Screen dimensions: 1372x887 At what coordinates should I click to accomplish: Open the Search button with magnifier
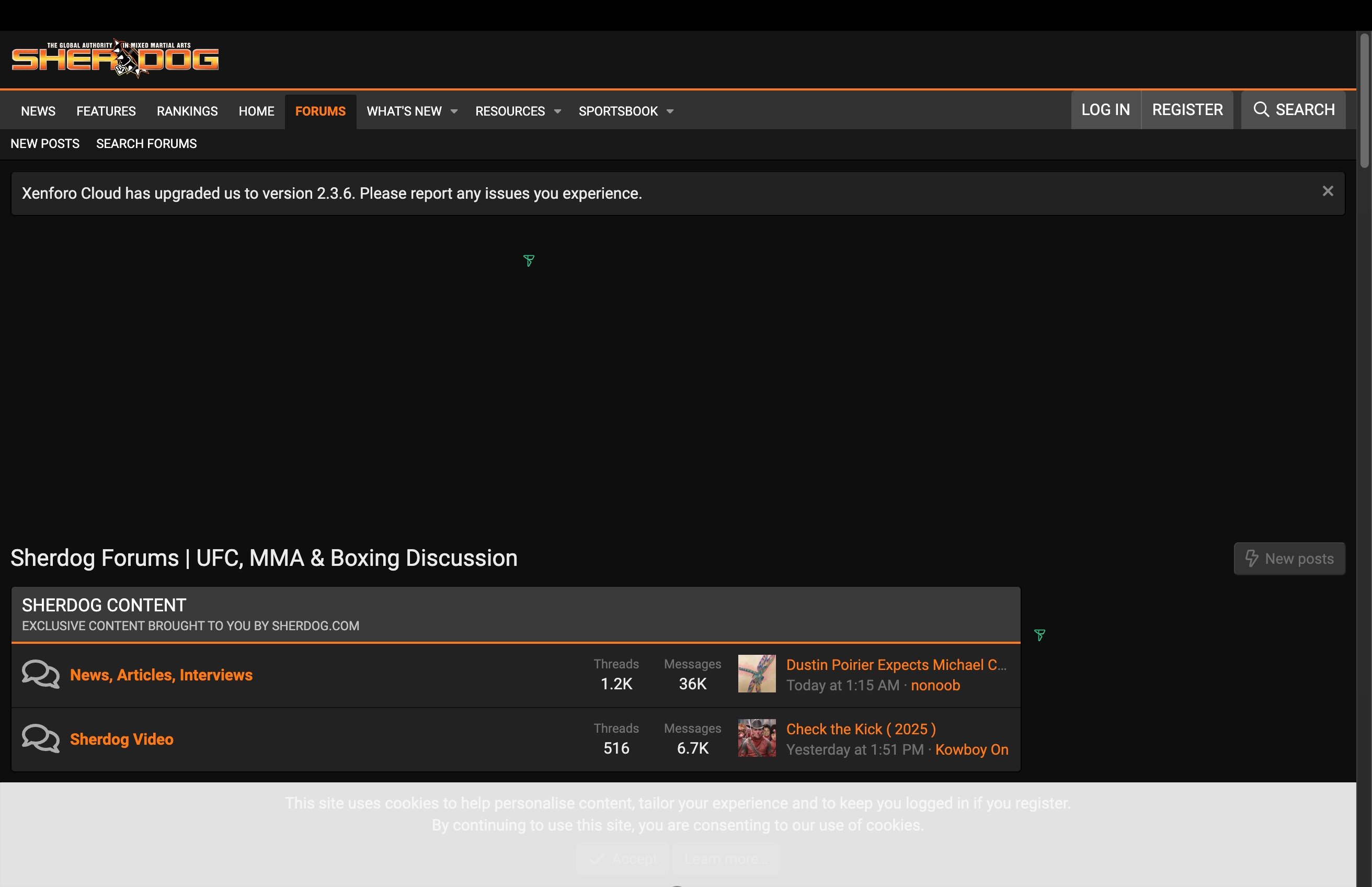[1293, 109]
